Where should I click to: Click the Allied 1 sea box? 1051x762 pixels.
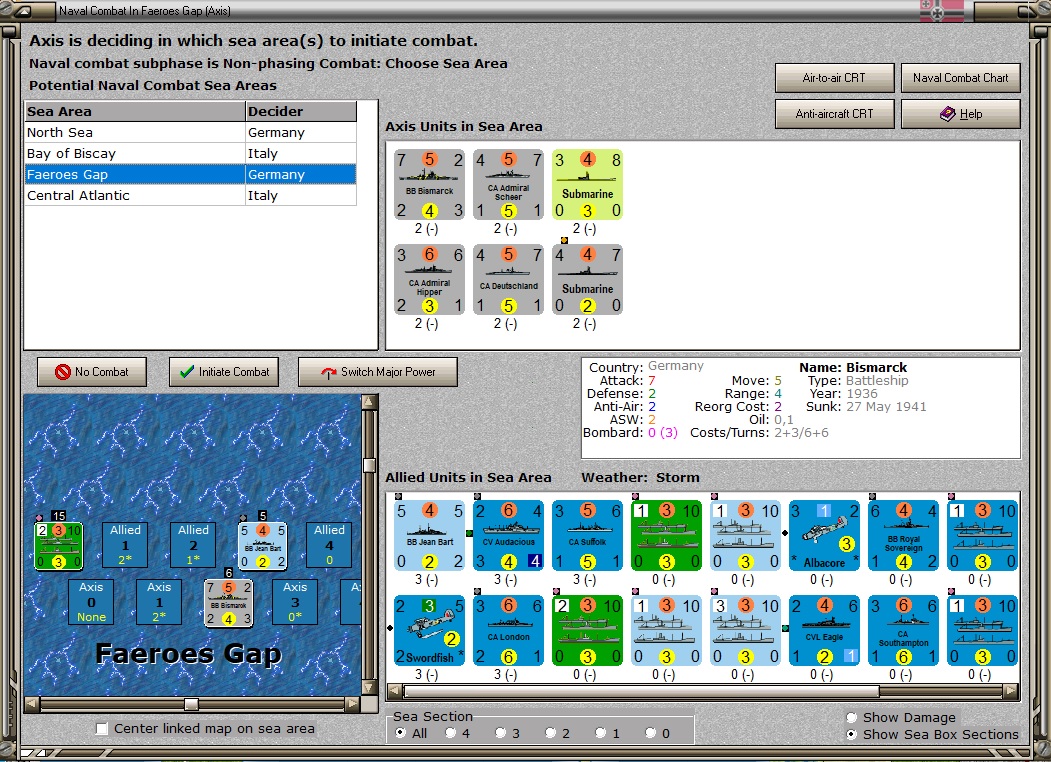(x=125, y=546)
